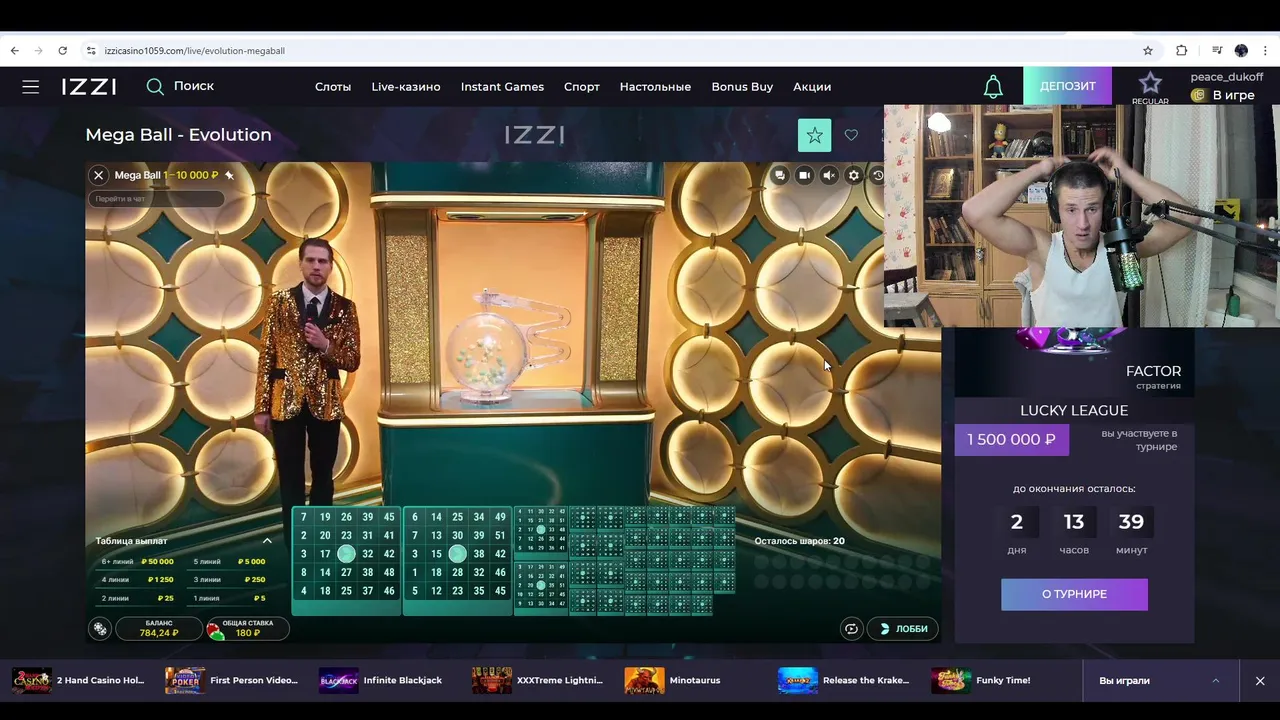The height and width of the screenshot is (720, 1280).
Task: Click the Общая ставка 180 ₽ display
Action: (247, 628)
